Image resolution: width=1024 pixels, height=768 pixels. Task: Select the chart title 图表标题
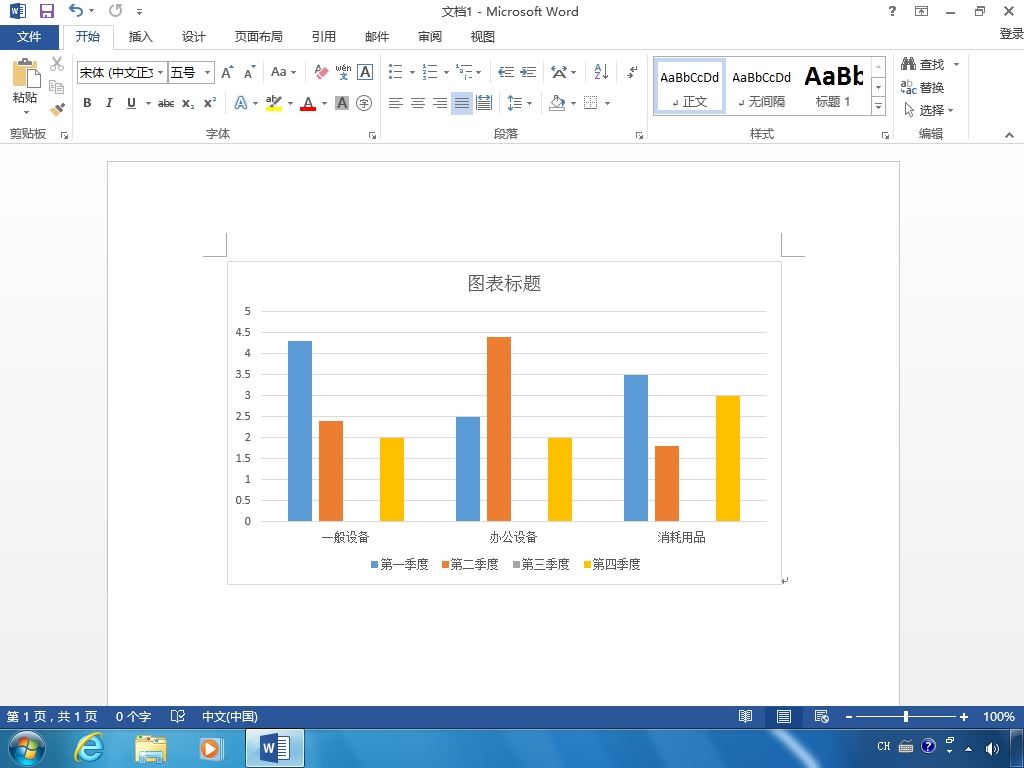point(504,283)
